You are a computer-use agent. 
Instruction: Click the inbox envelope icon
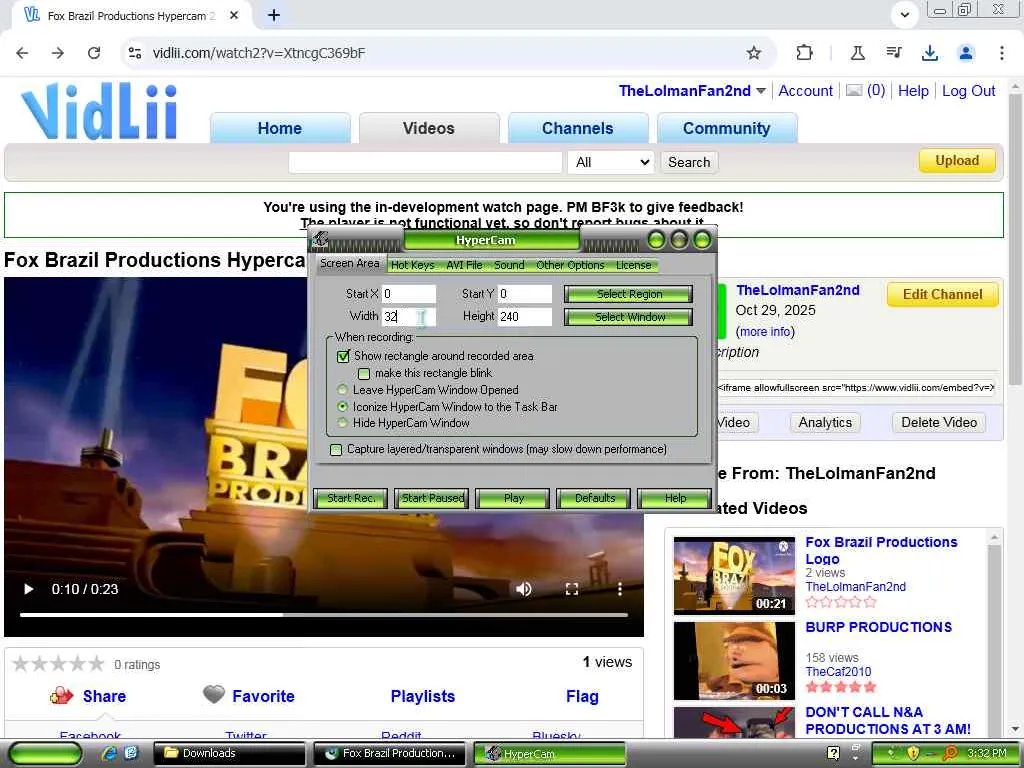coord(854,91)
